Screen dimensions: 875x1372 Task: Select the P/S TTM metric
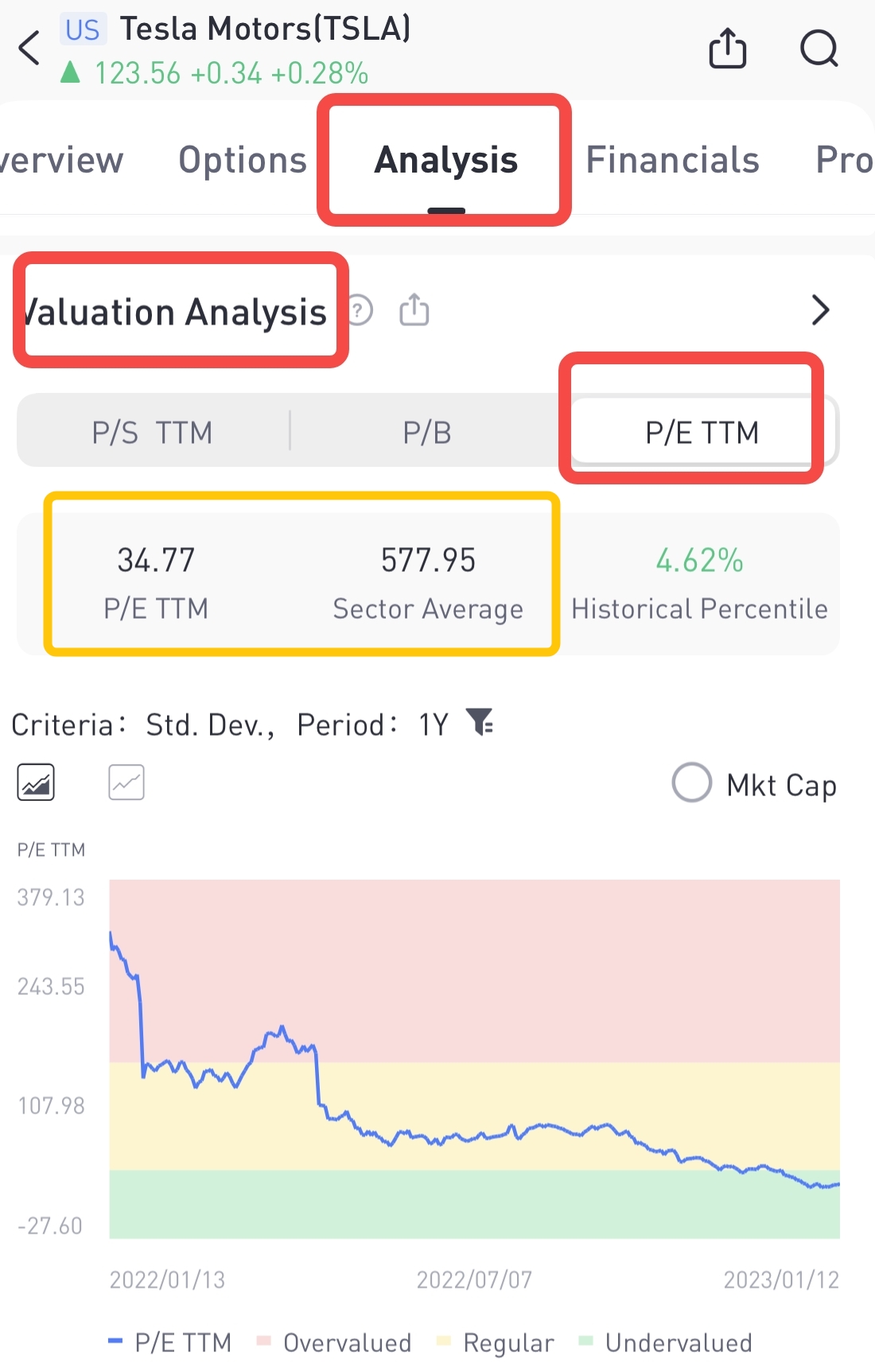point(152,433)
